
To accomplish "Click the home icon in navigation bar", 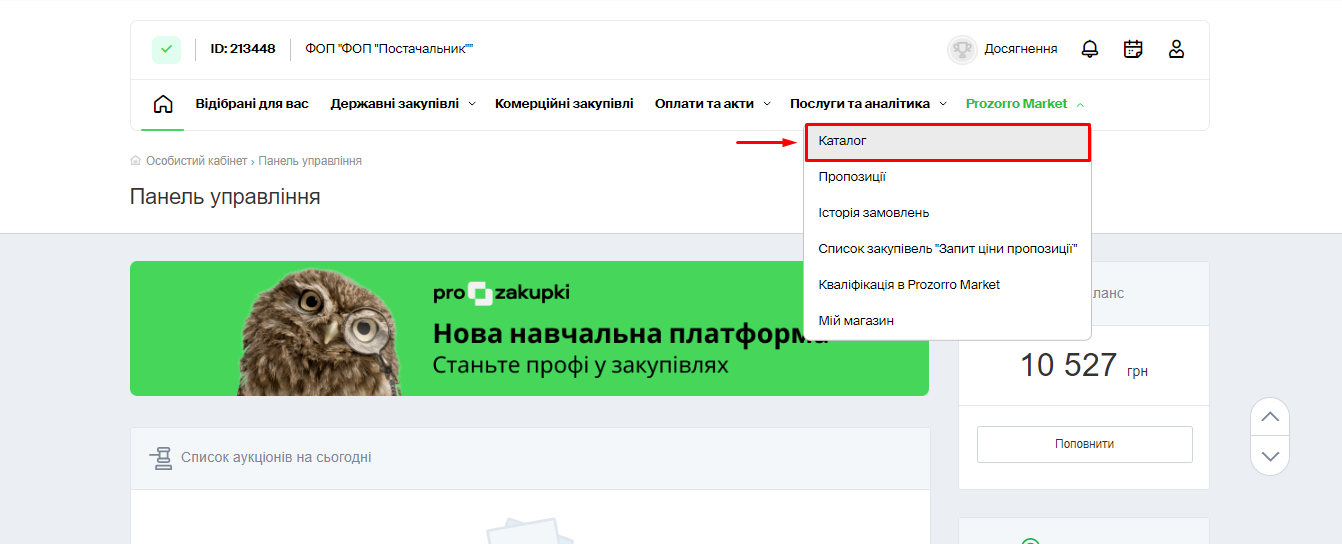I will pyautogui.click(x=162, y=104).
